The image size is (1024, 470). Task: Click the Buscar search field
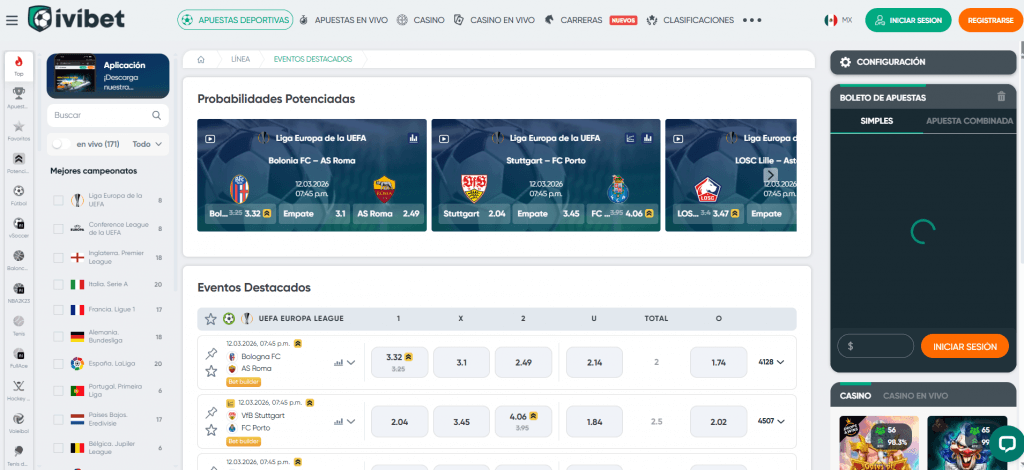click(108, 115)
